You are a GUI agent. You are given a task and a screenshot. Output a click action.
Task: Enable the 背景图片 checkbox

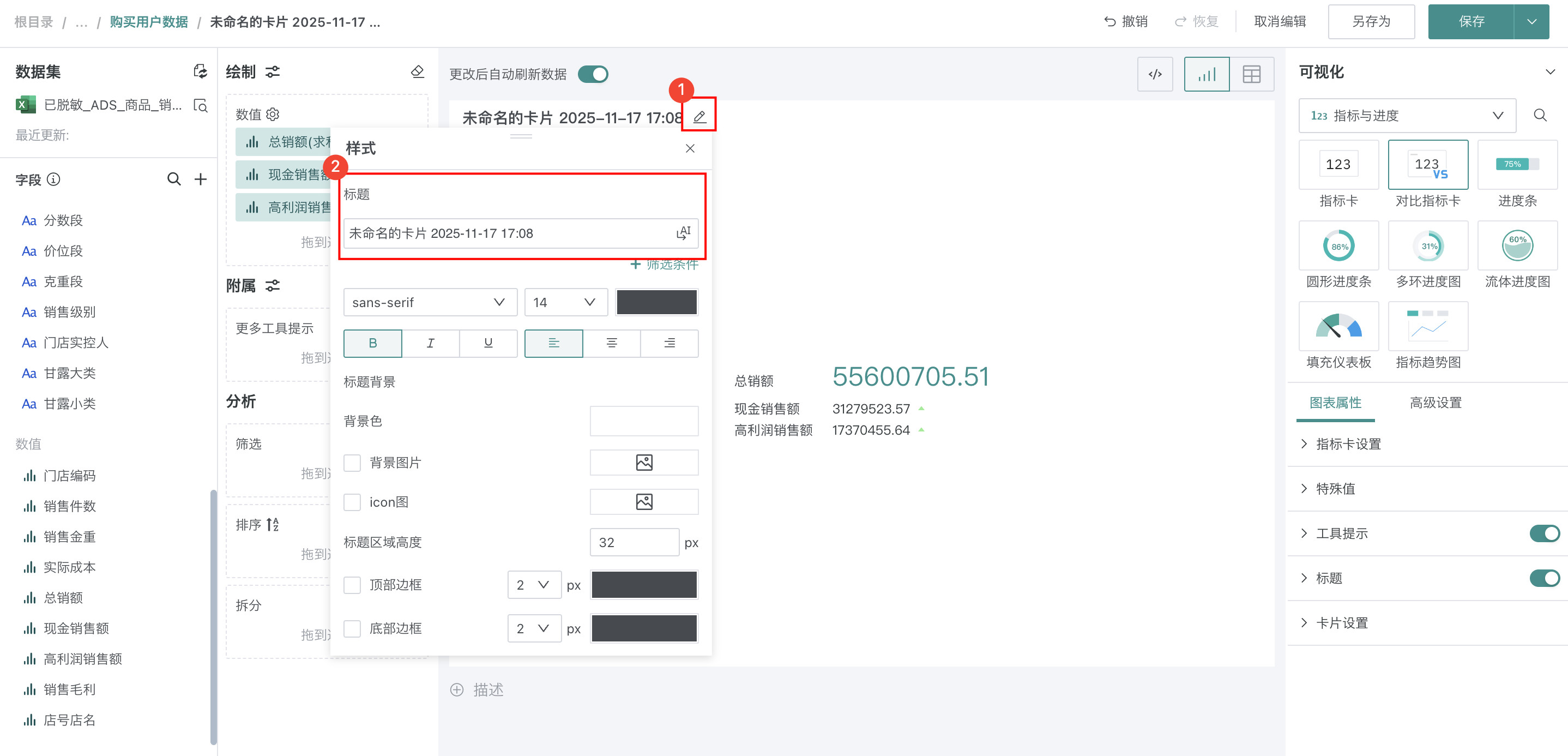pos(352,463)
